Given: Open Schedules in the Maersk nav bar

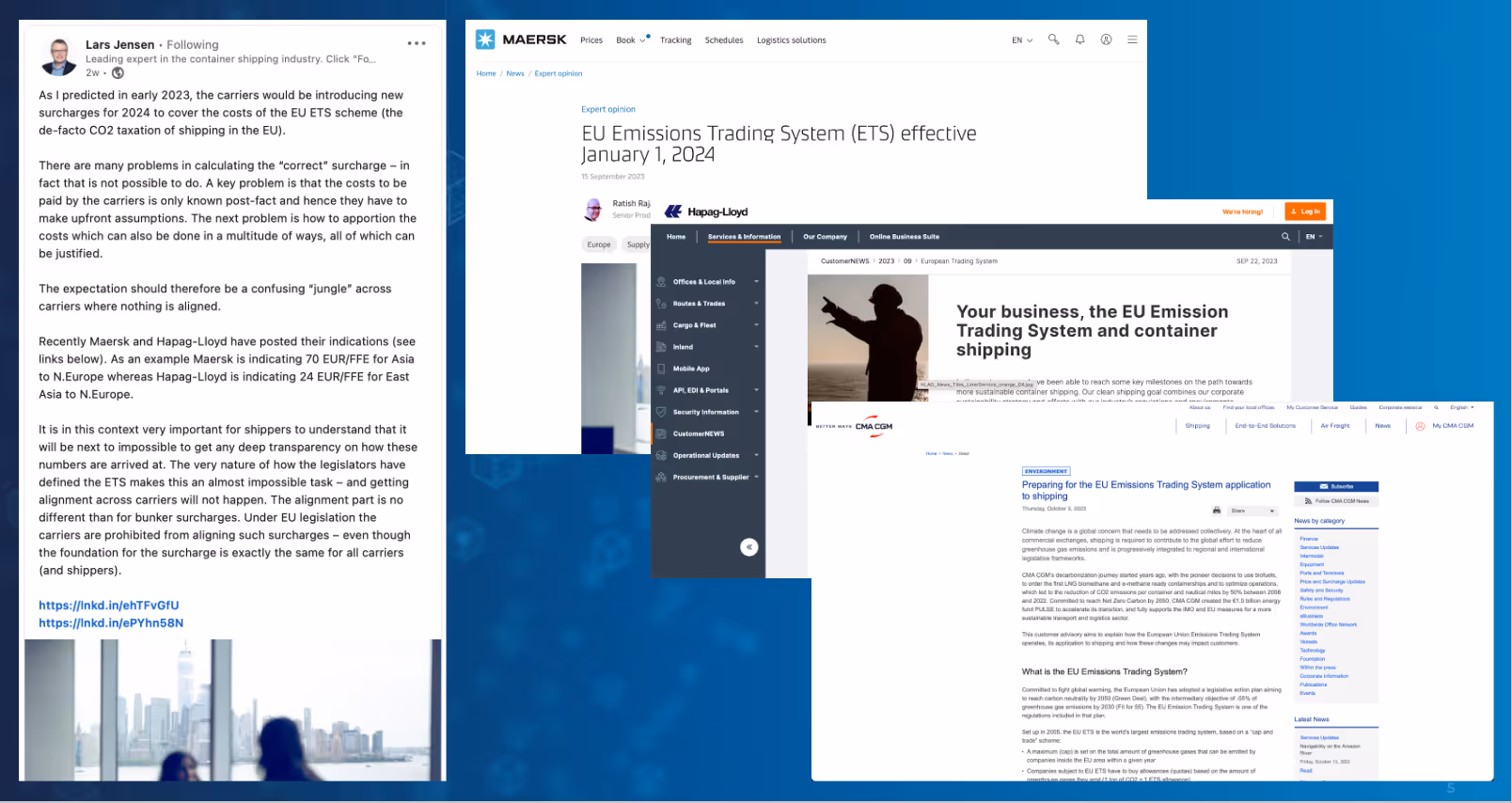Looking at the screenshot, I should (724, 40).
